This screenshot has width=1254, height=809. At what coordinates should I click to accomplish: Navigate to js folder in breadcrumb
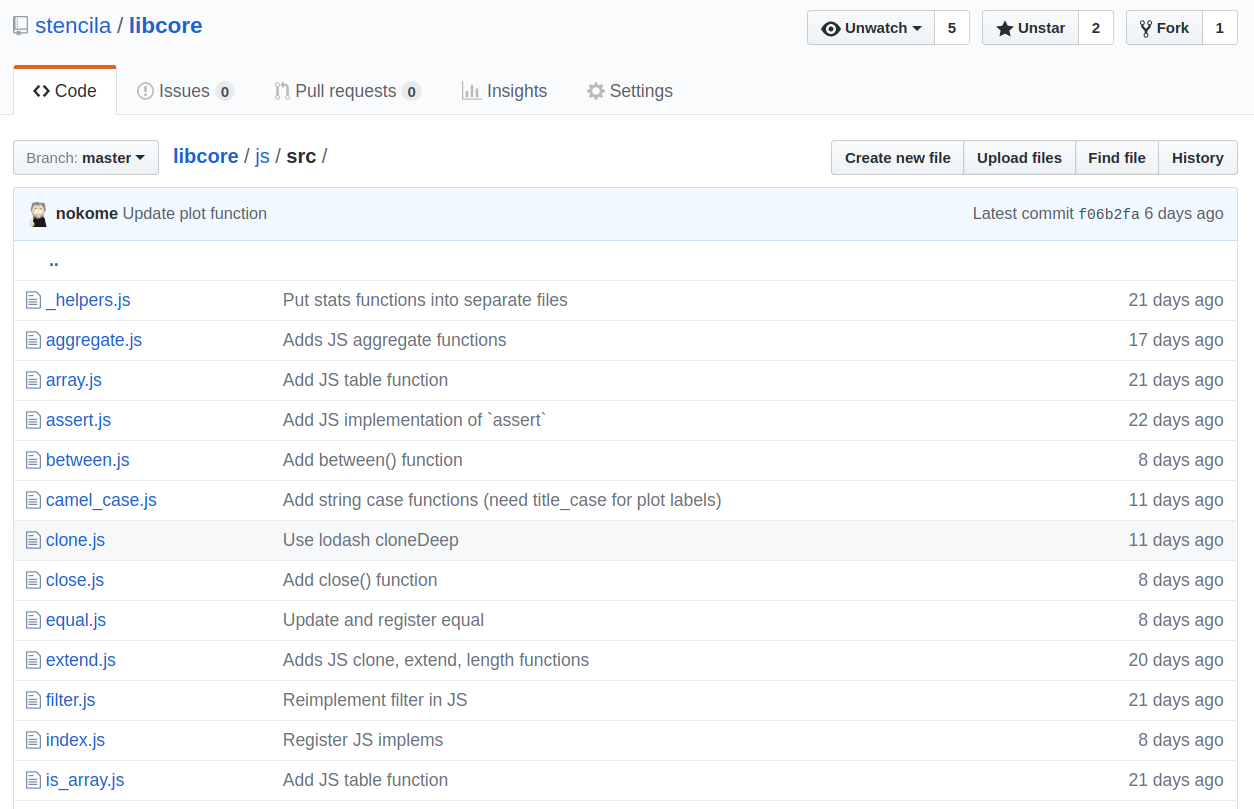point(262,157)
